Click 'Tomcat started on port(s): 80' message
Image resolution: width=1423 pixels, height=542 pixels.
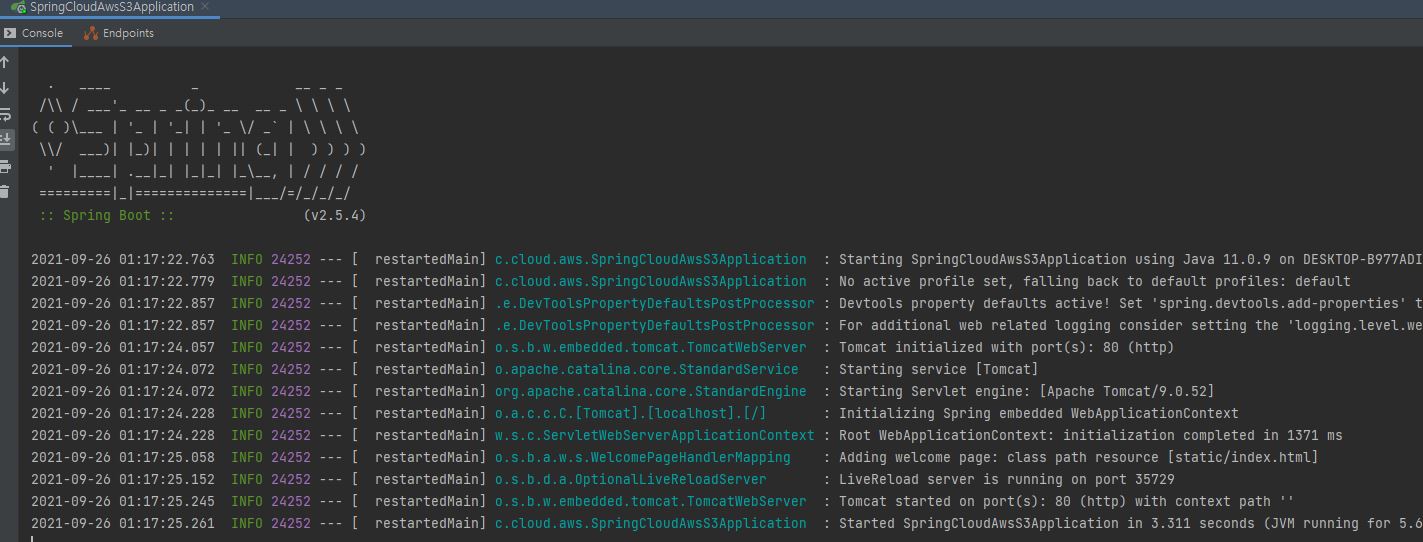1066,501
